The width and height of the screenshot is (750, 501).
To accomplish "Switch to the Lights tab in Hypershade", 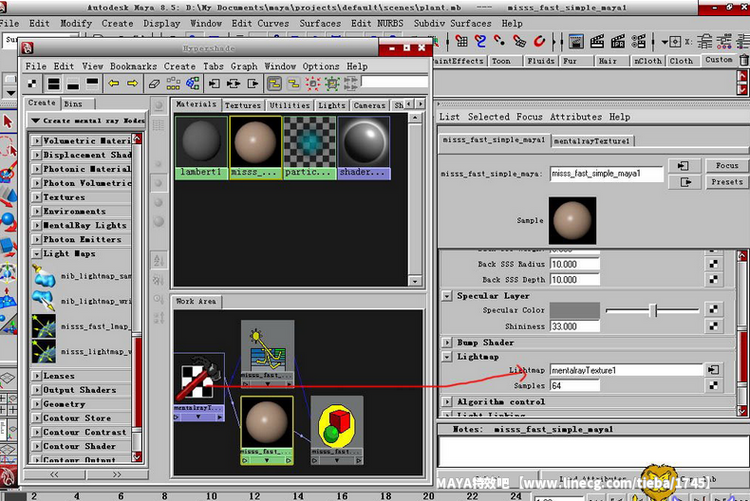I will (x=331, y=105).
